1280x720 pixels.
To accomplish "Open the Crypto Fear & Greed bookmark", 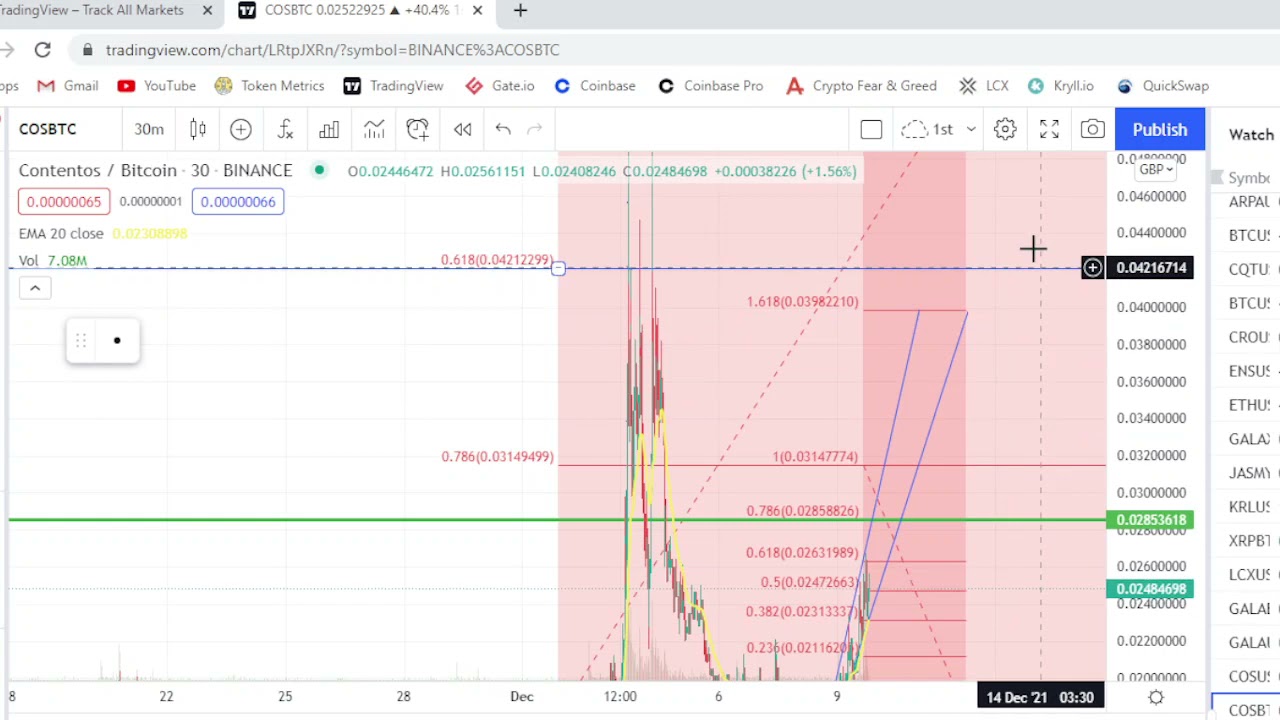I will (861, 86).
